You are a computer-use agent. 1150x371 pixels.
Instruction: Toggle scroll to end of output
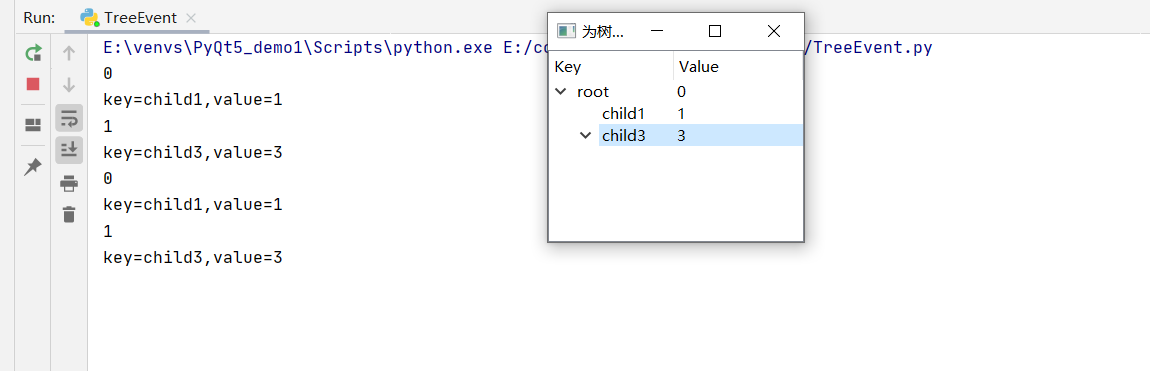69,150
